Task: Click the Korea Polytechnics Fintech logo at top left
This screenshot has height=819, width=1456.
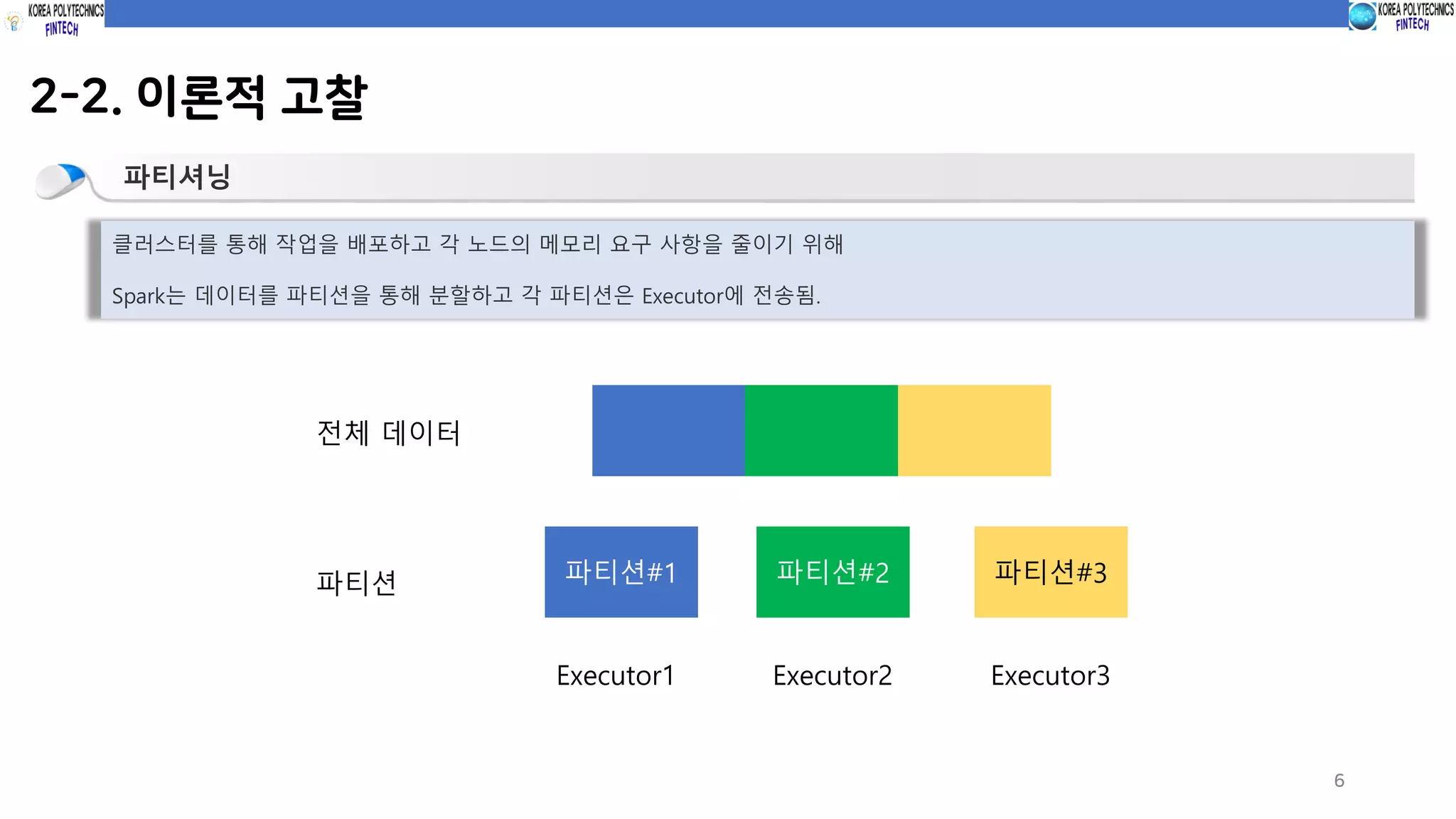Action: (x=64, y=18)
